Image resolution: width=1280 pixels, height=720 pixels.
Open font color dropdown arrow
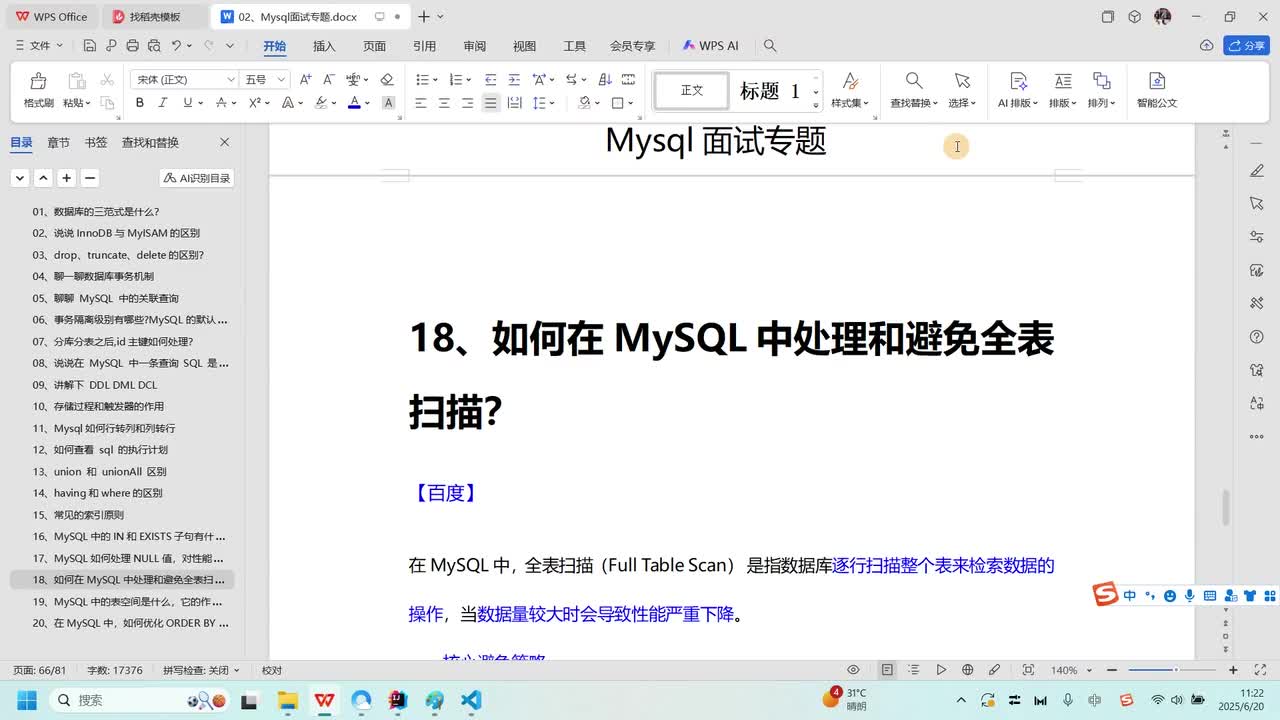[x=368, y=103]
